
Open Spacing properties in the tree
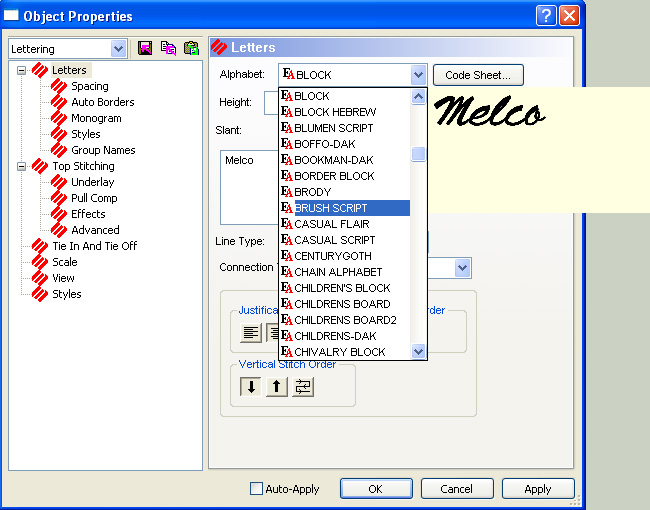click(x=90, y=86)
